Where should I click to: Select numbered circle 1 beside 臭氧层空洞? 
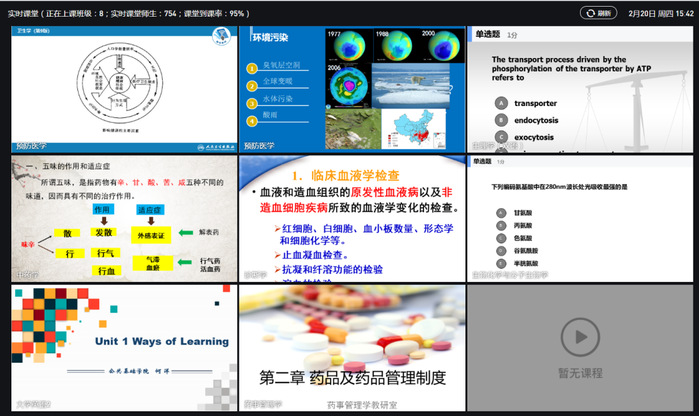252,68
